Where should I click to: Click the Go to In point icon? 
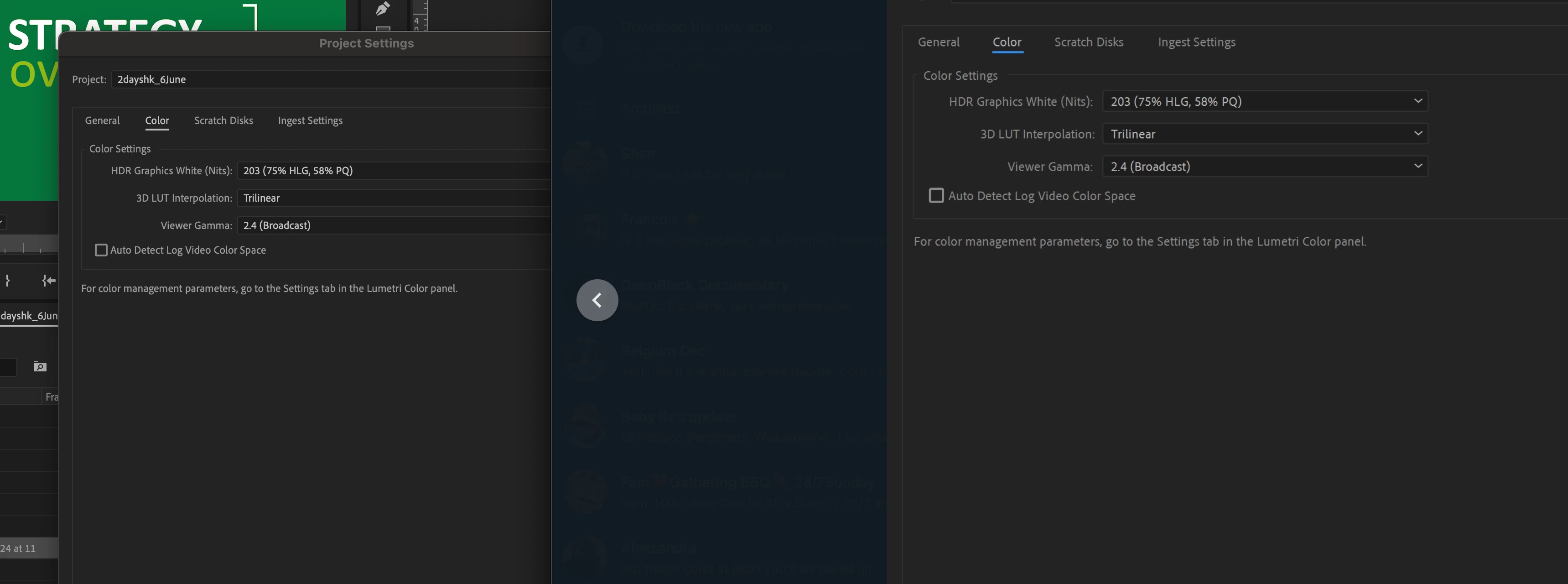tap(49, 280)
